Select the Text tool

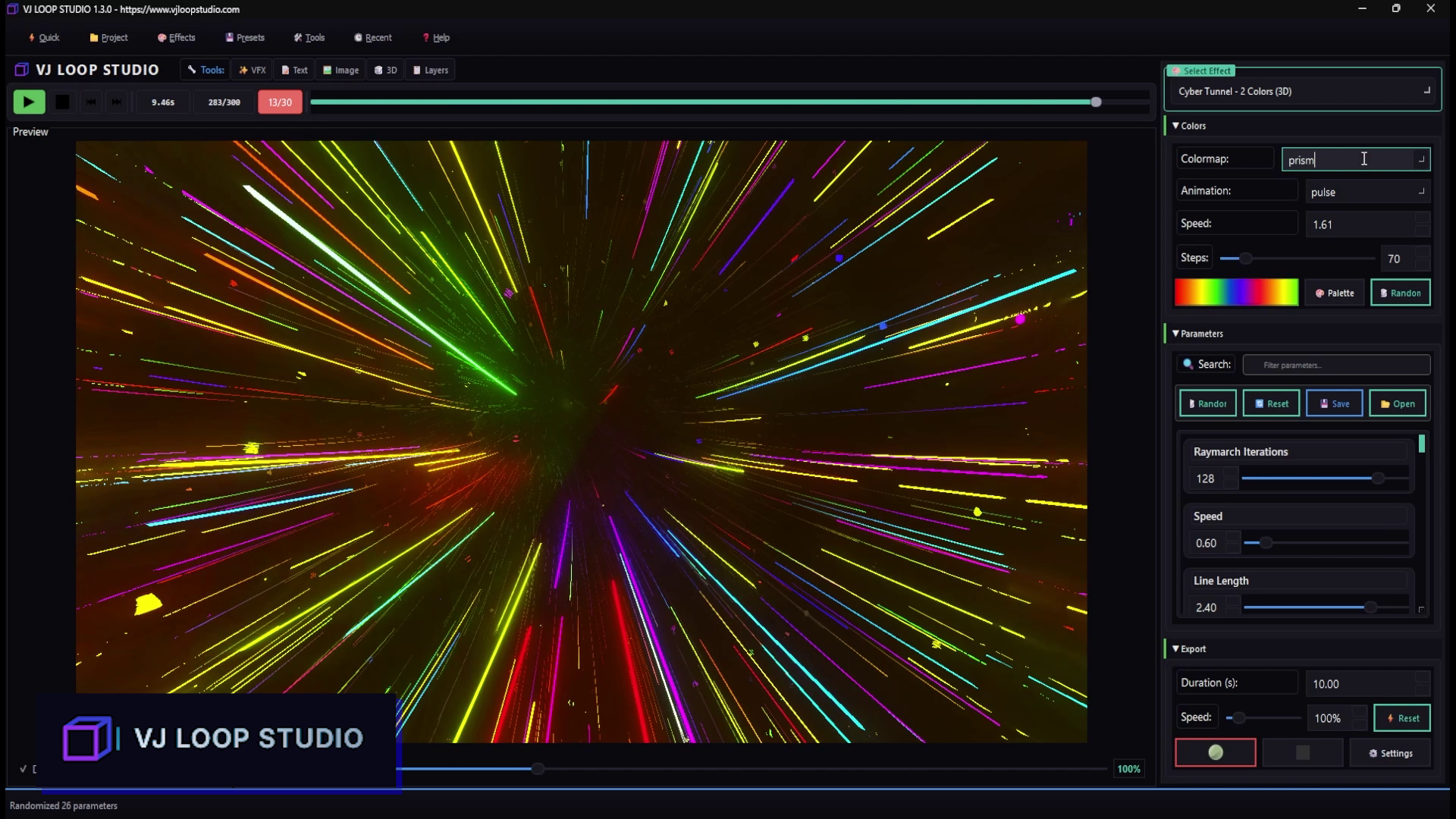click(294, 69)
